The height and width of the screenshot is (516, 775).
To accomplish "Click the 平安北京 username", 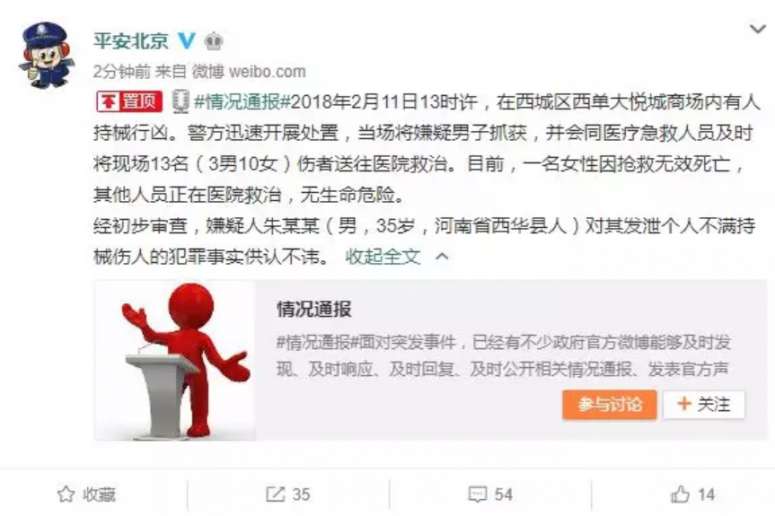I will click(131, 41).
